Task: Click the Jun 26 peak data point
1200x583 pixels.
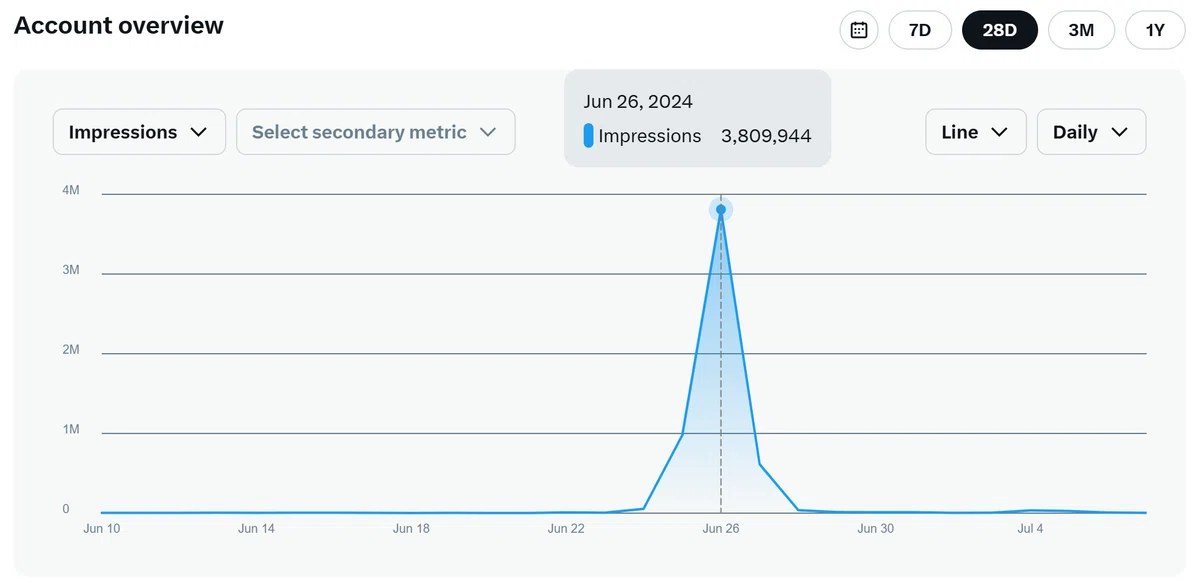Action: [x=721, y=210]
